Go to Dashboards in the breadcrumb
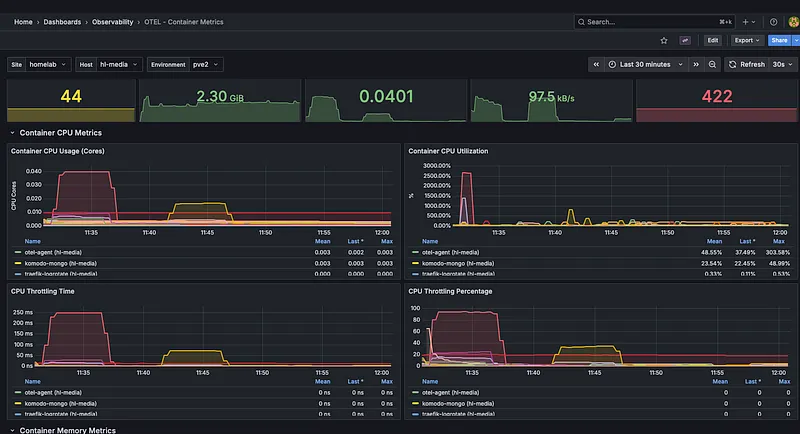800x434 pixels. coord(64,21)
